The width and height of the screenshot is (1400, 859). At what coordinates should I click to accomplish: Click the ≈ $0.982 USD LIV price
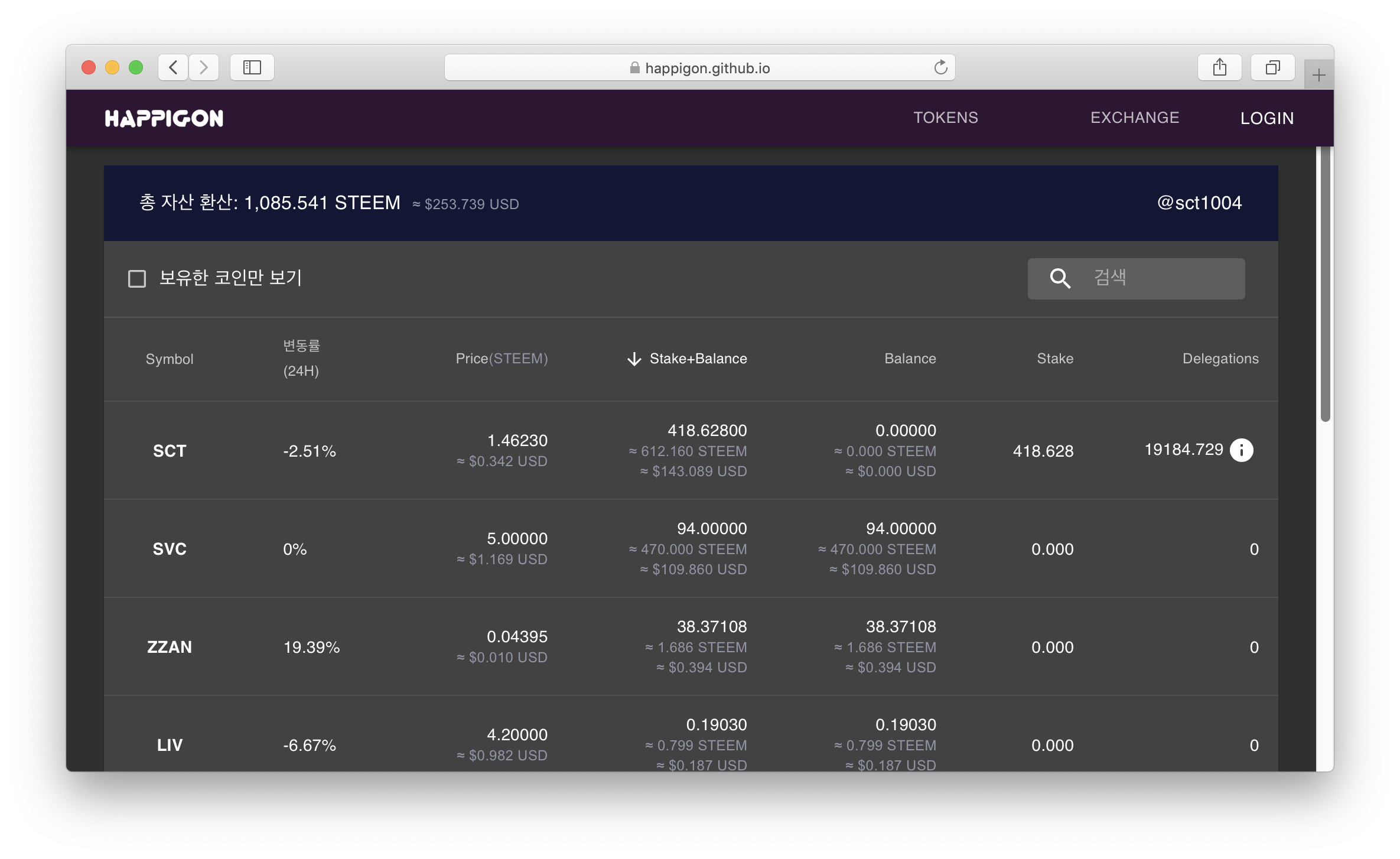[502, 755]
